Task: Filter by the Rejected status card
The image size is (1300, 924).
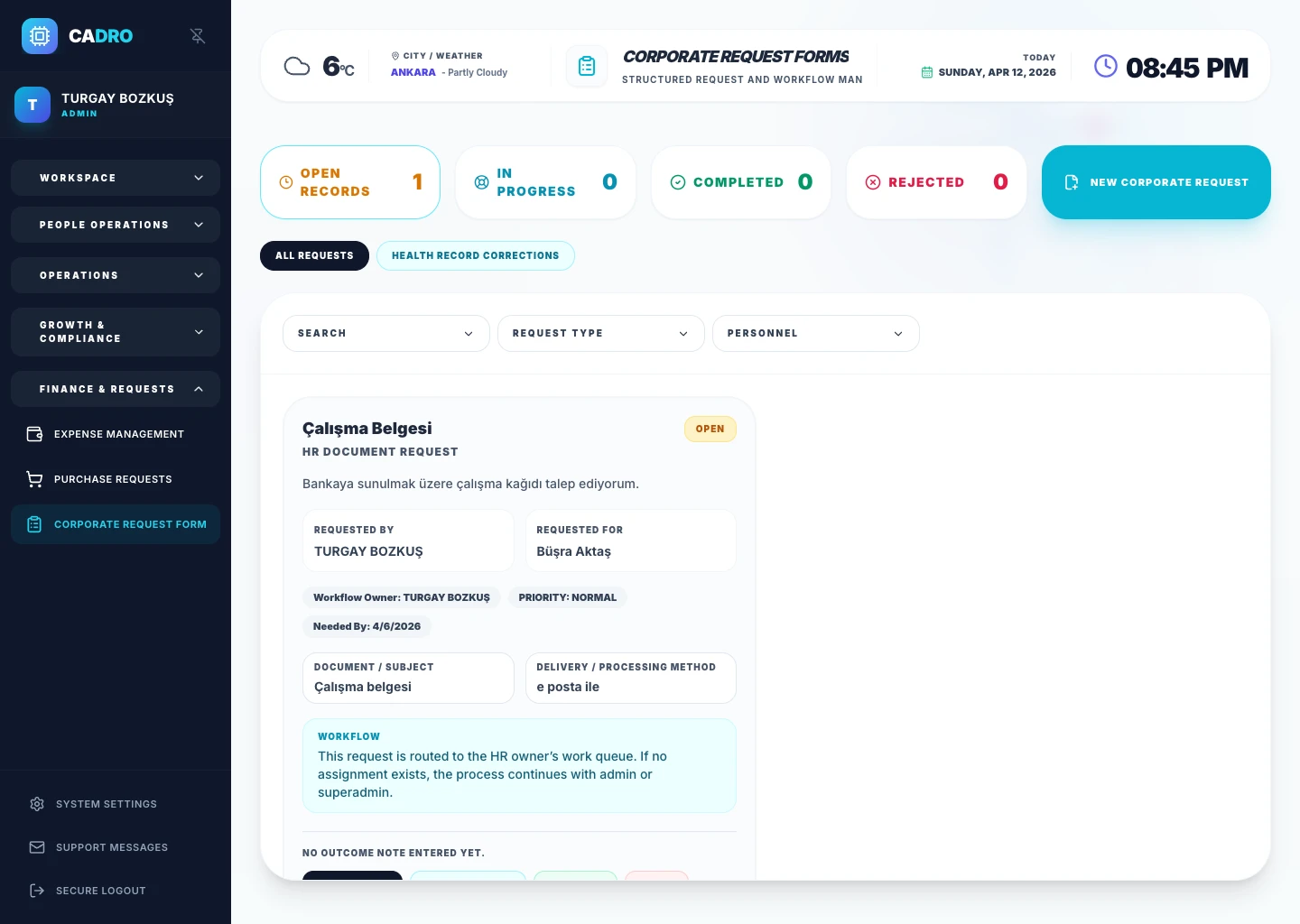Action: pyautogui.click(x=937, y=182)
